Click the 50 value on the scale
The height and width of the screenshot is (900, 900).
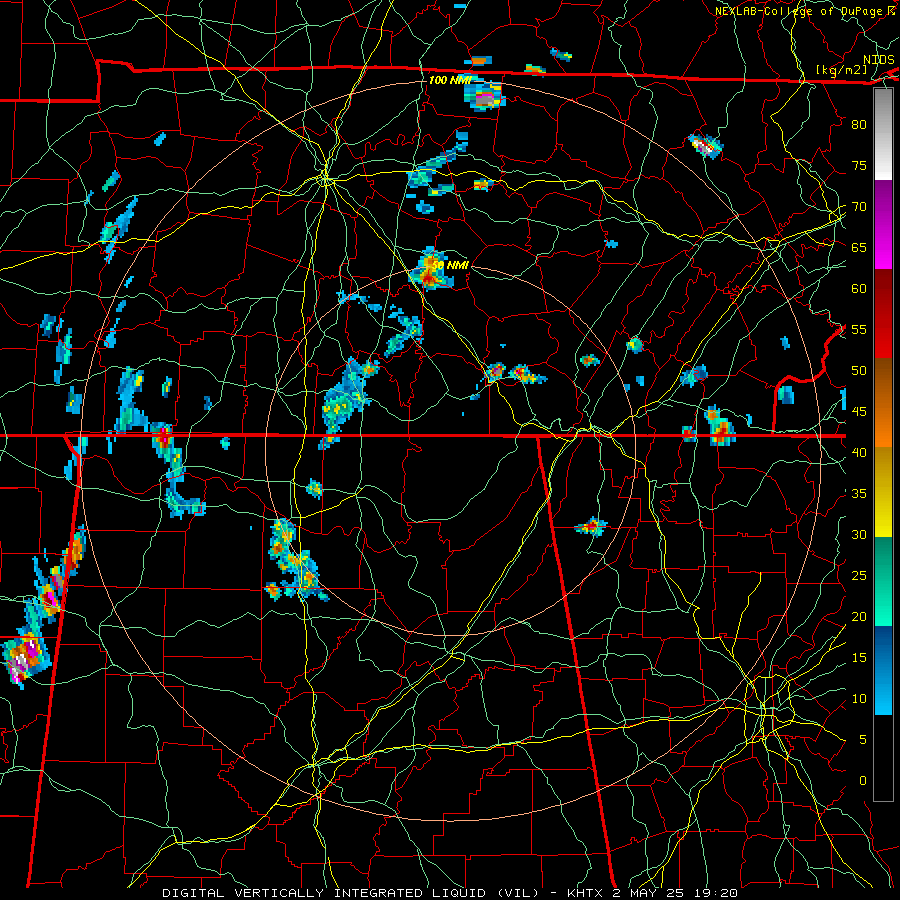(859, 370)
